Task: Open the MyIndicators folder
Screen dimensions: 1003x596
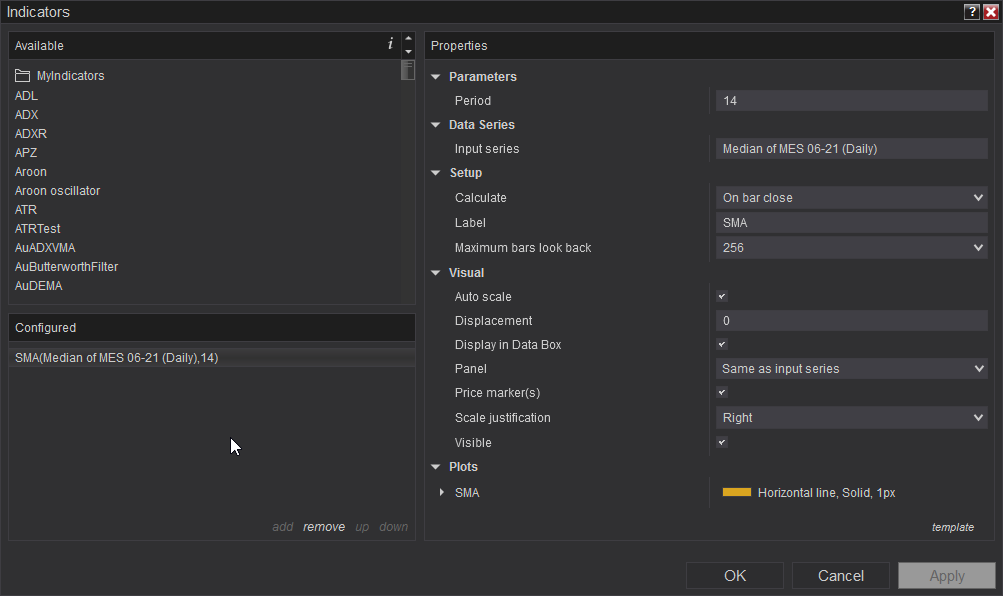Action: (70, 76)
